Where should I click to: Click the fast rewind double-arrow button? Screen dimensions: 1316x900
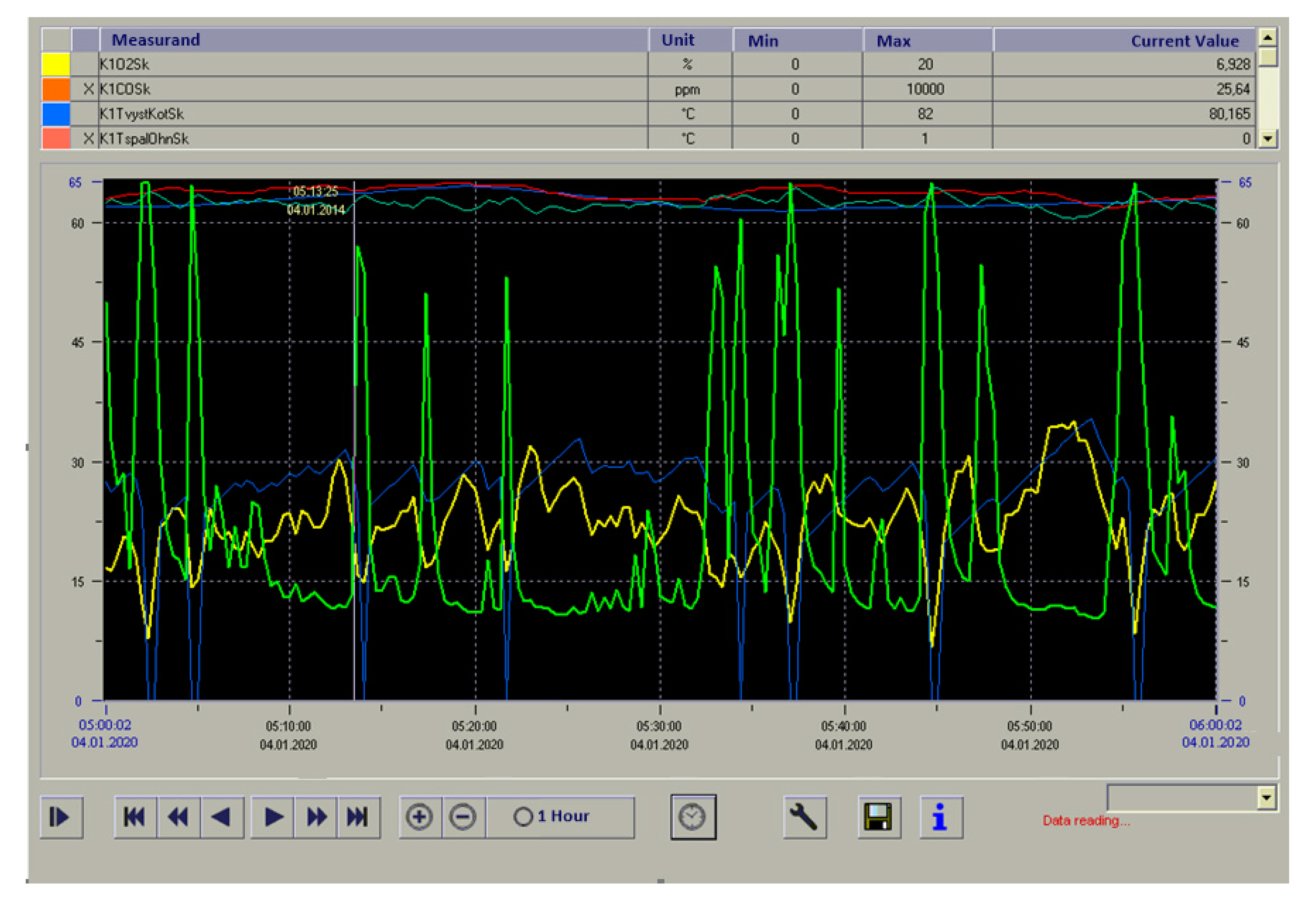tap(178, 817)
